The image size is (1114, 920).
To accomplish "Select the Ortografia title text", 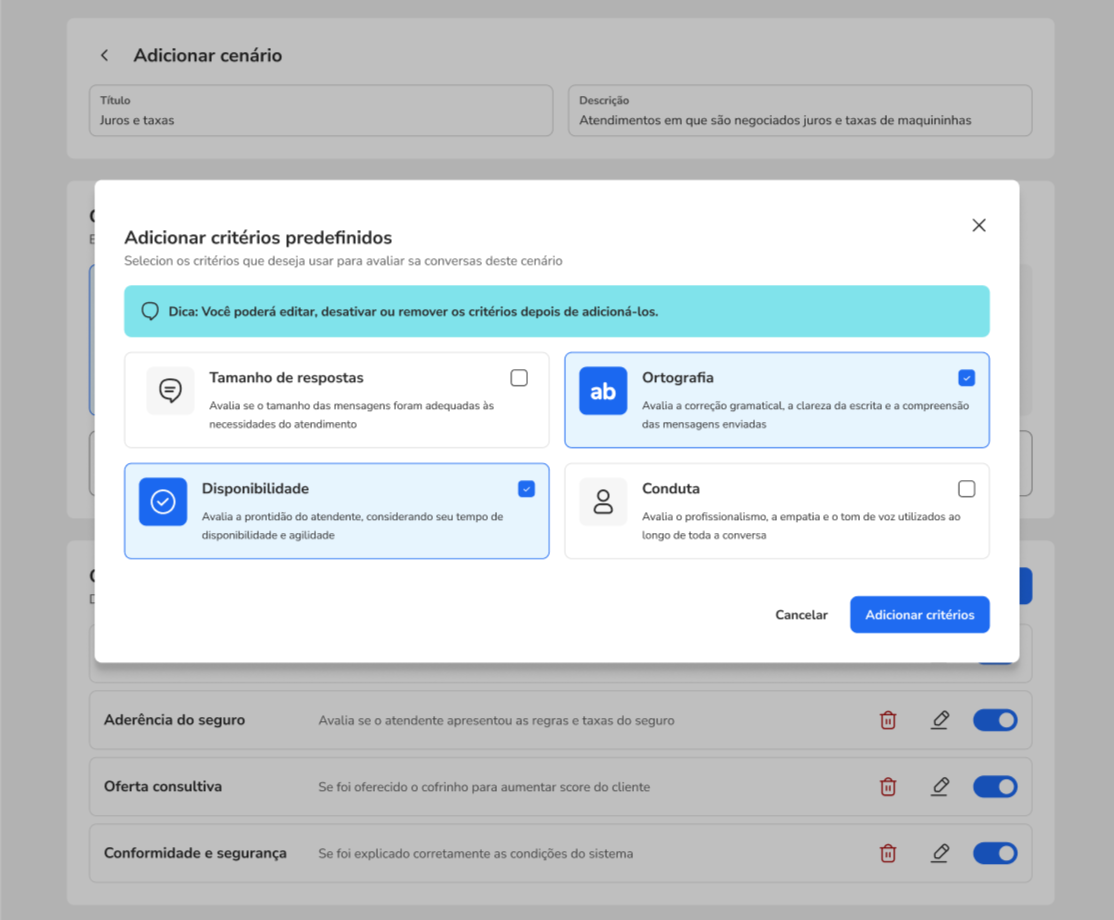I will pyautogui.click(x=678, y=378).
